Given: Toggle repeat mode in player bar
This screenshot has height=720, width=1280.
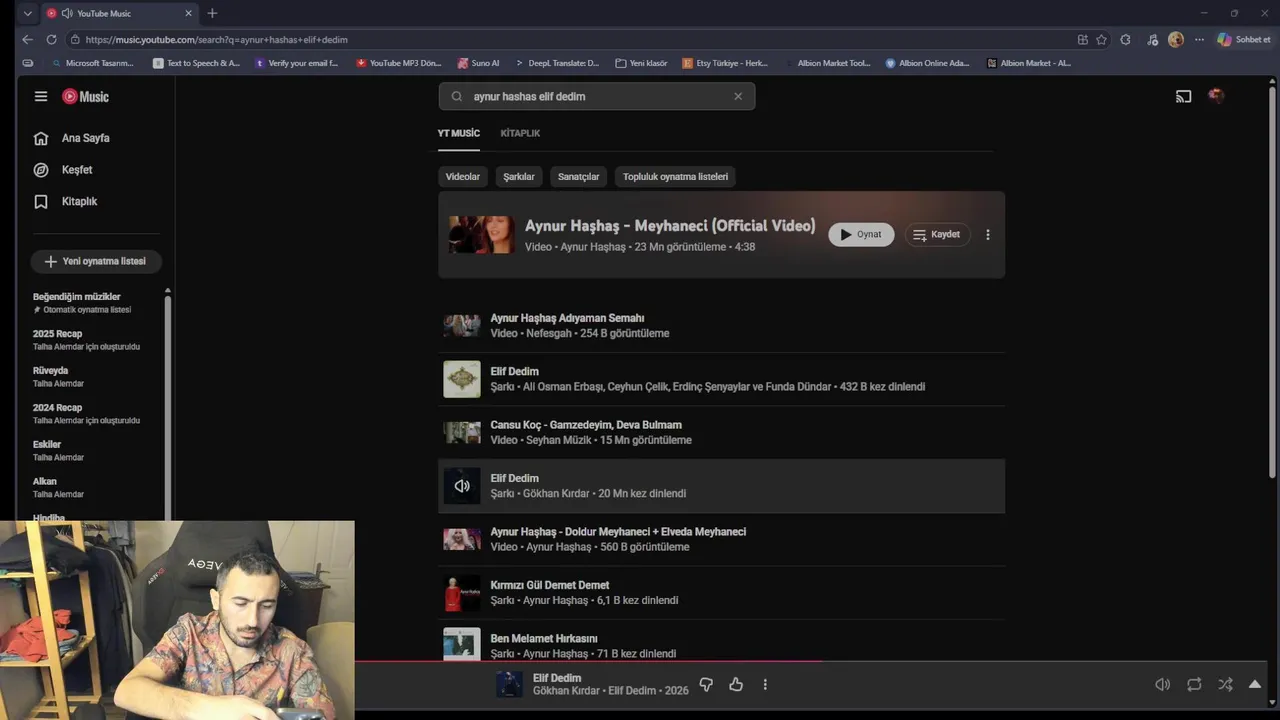Looking at the screenshot, I should pos(1194,685).
